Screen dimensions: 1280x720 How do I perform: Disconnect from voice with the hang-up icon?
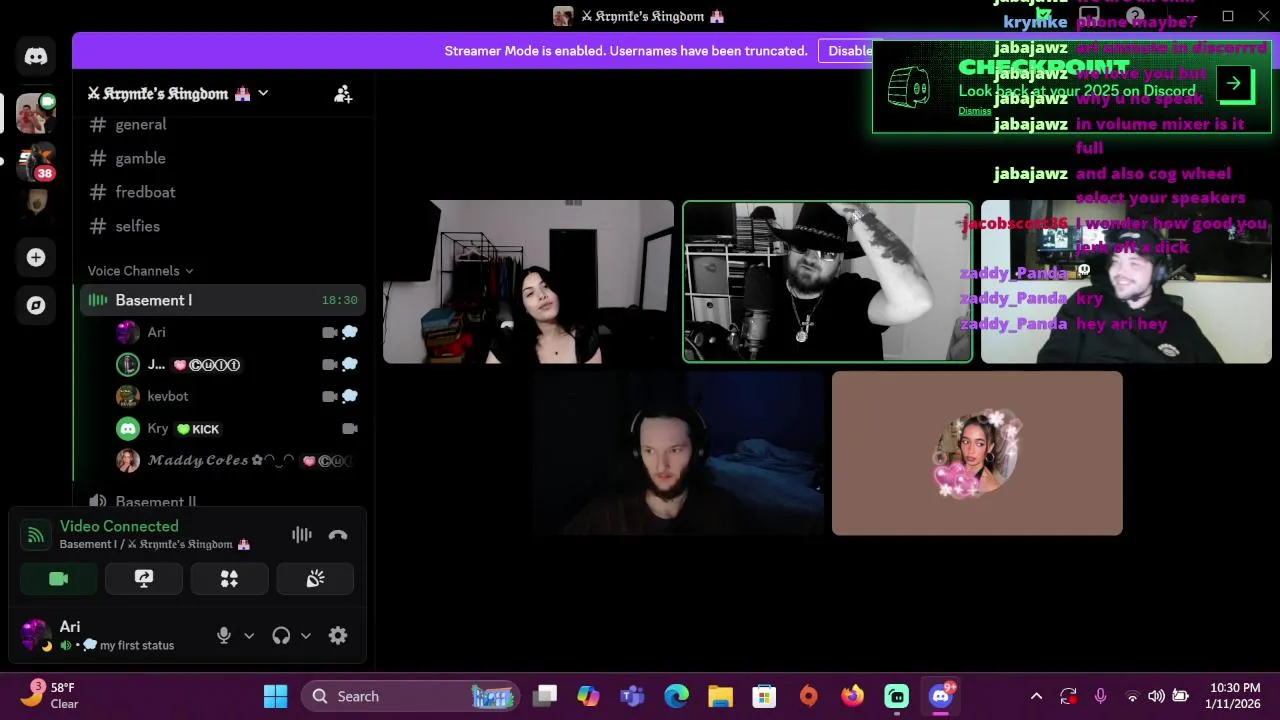tap(338, 535)
